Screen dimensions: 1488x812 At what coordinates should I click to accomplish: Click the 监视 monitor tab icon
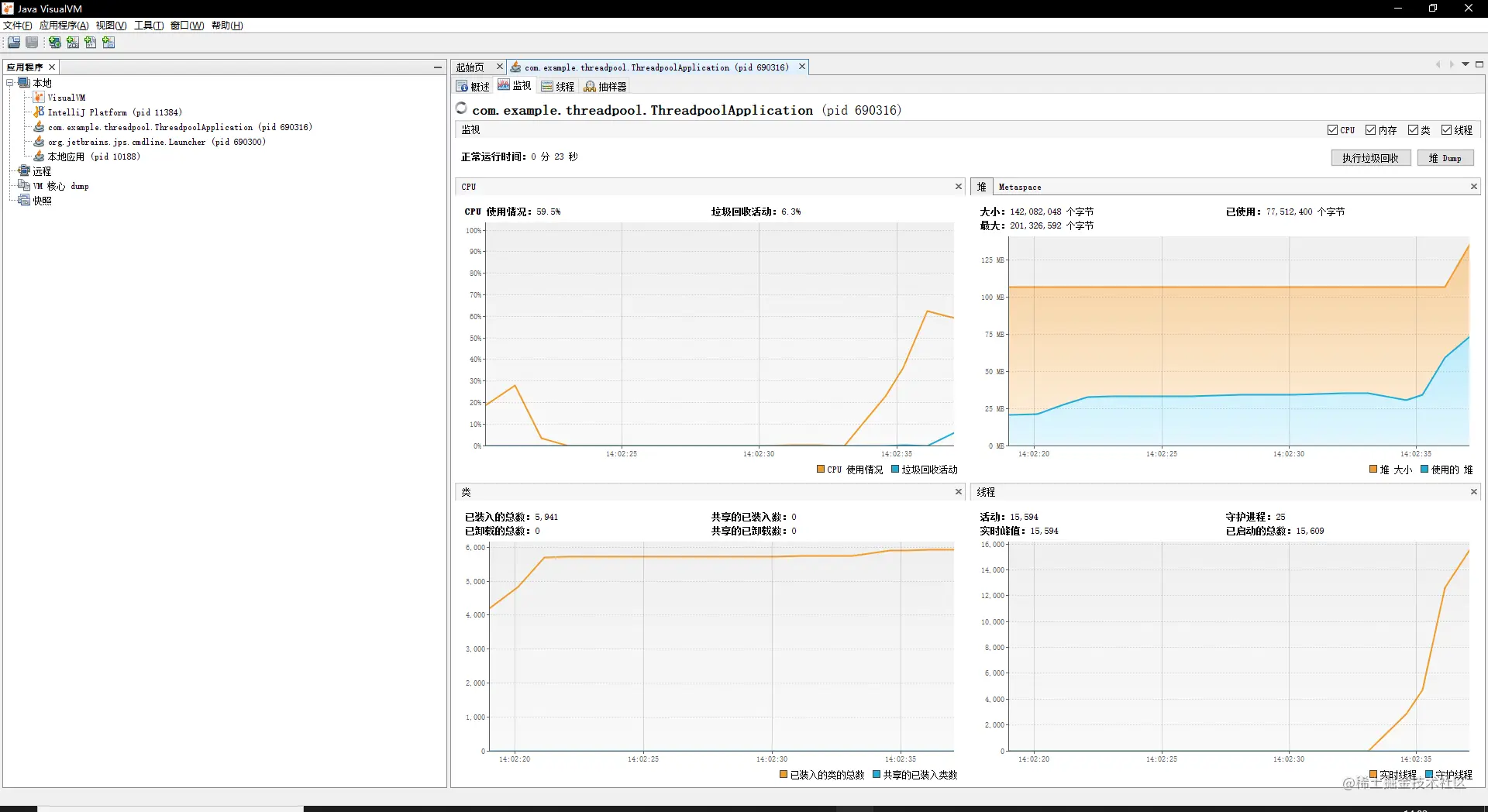point(504,85)
